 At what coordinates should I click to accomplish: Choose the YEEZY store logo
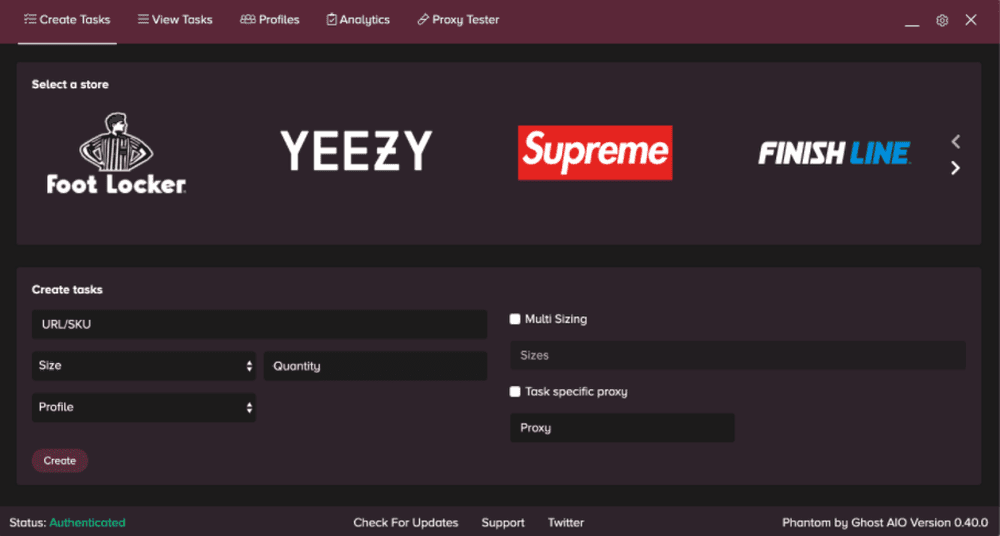tap(357, 151)
